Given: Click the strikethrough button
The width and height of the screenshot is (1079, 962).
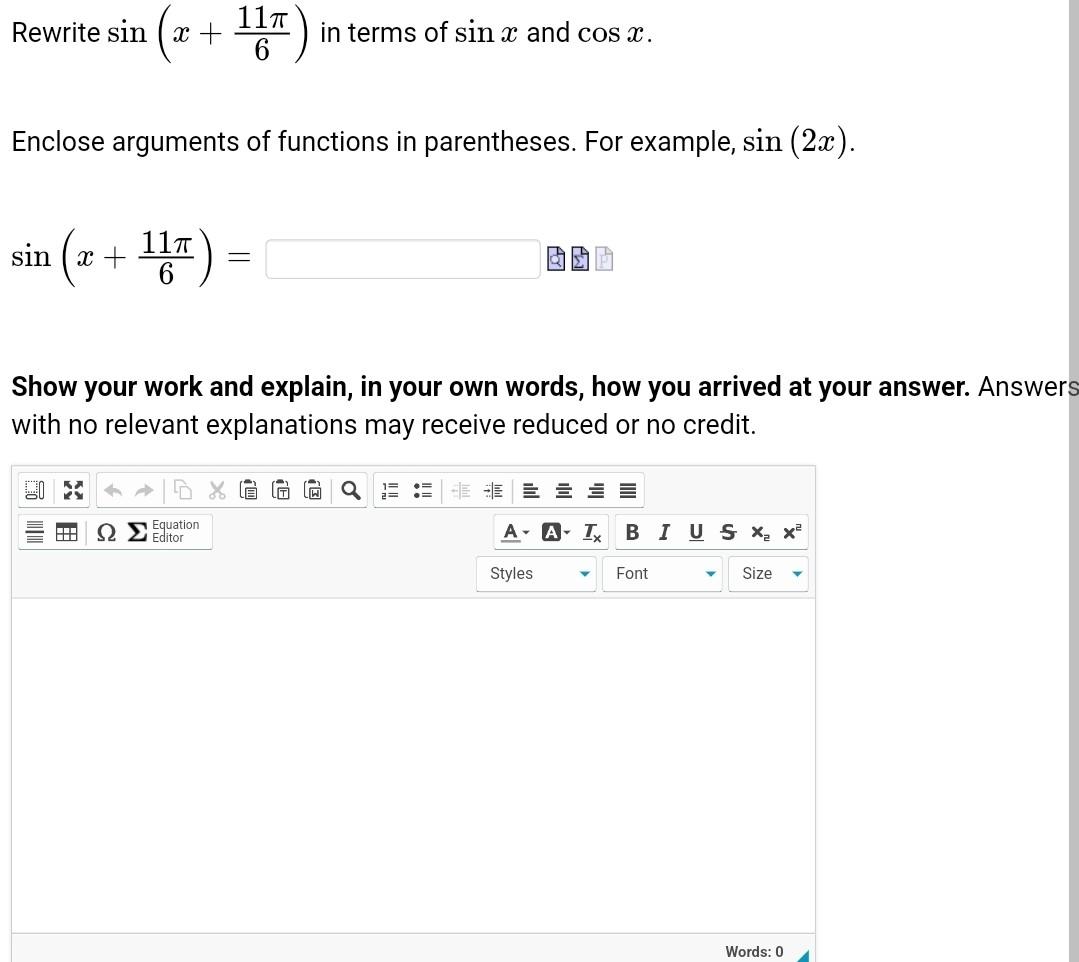Looking at the screenshot, I should click(728, 532).
